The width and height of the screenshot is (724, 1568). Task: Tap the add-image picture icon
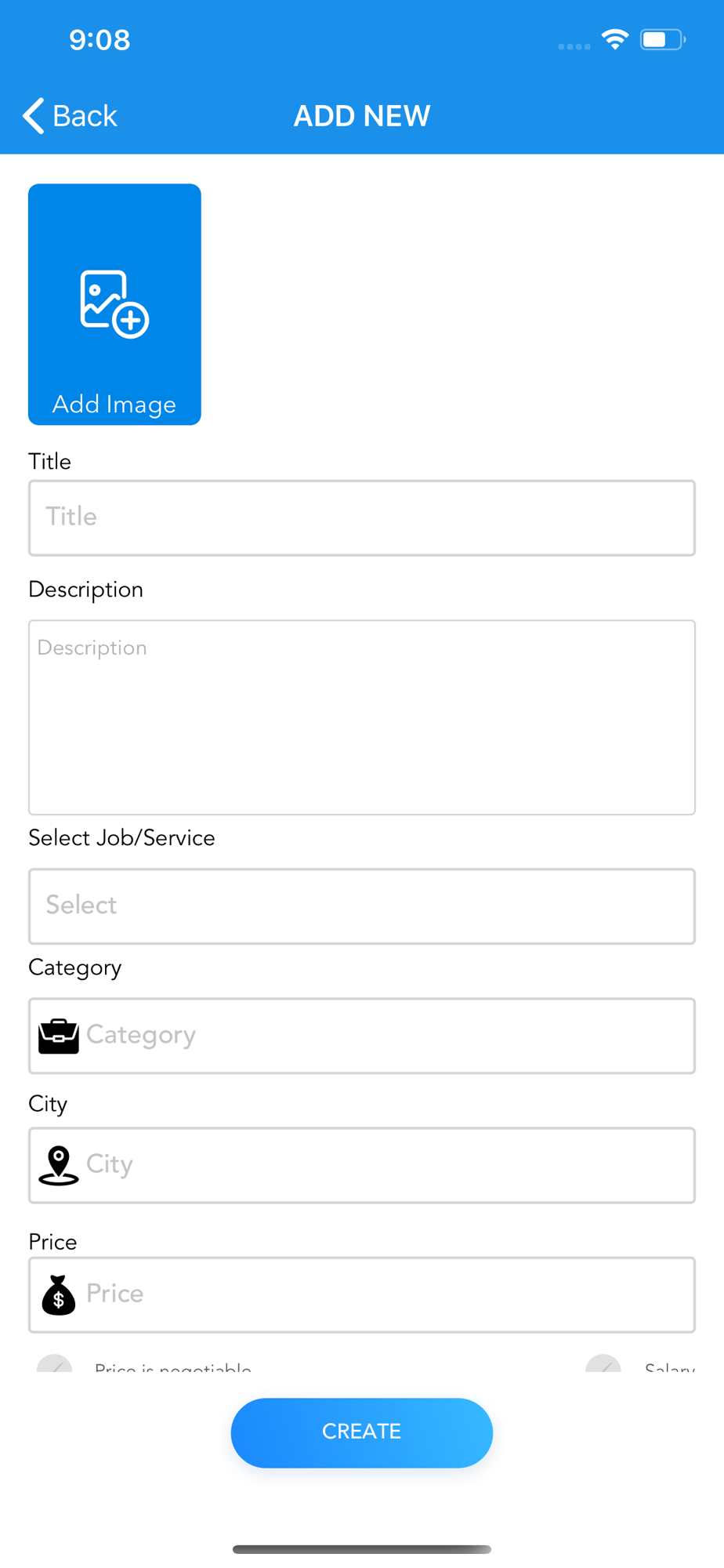click(114, 304)
